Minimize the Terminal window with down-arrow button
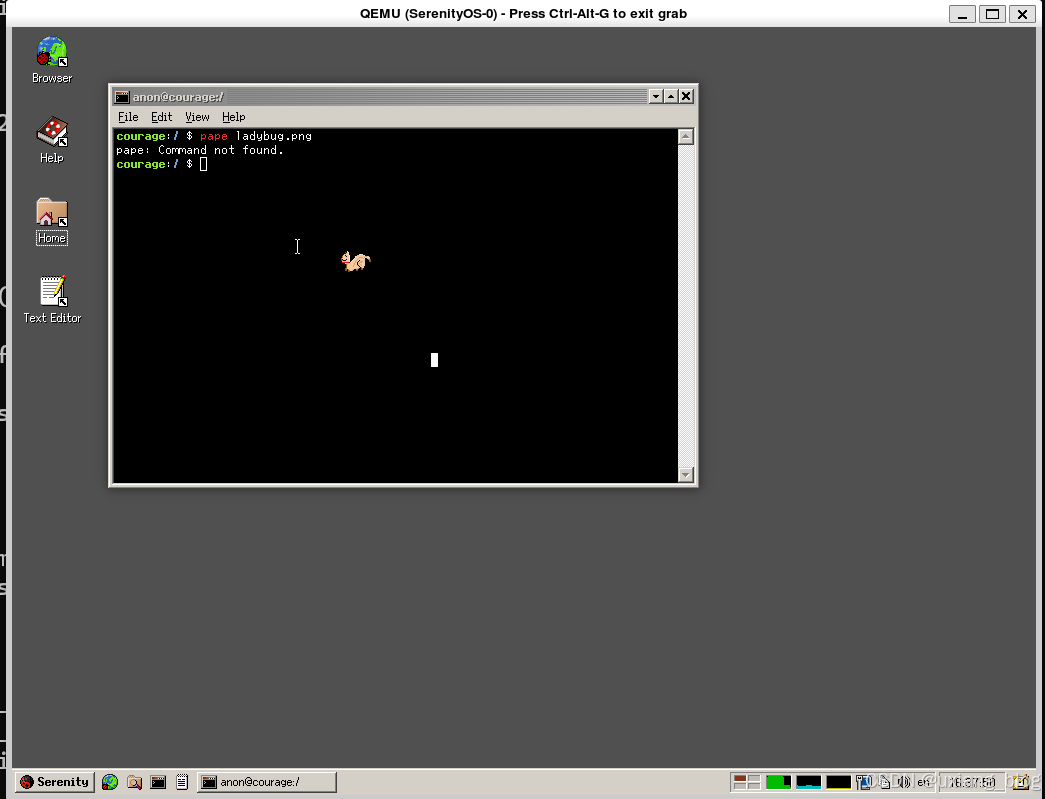Image resolution: width=1045 pixels, height=799 pixels. pos(656,97)
